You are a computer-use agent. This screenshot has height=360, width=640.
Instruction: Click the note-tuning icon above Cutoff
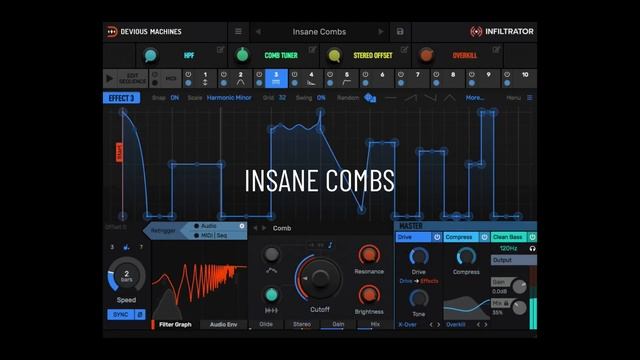click(x=330, y=245)
